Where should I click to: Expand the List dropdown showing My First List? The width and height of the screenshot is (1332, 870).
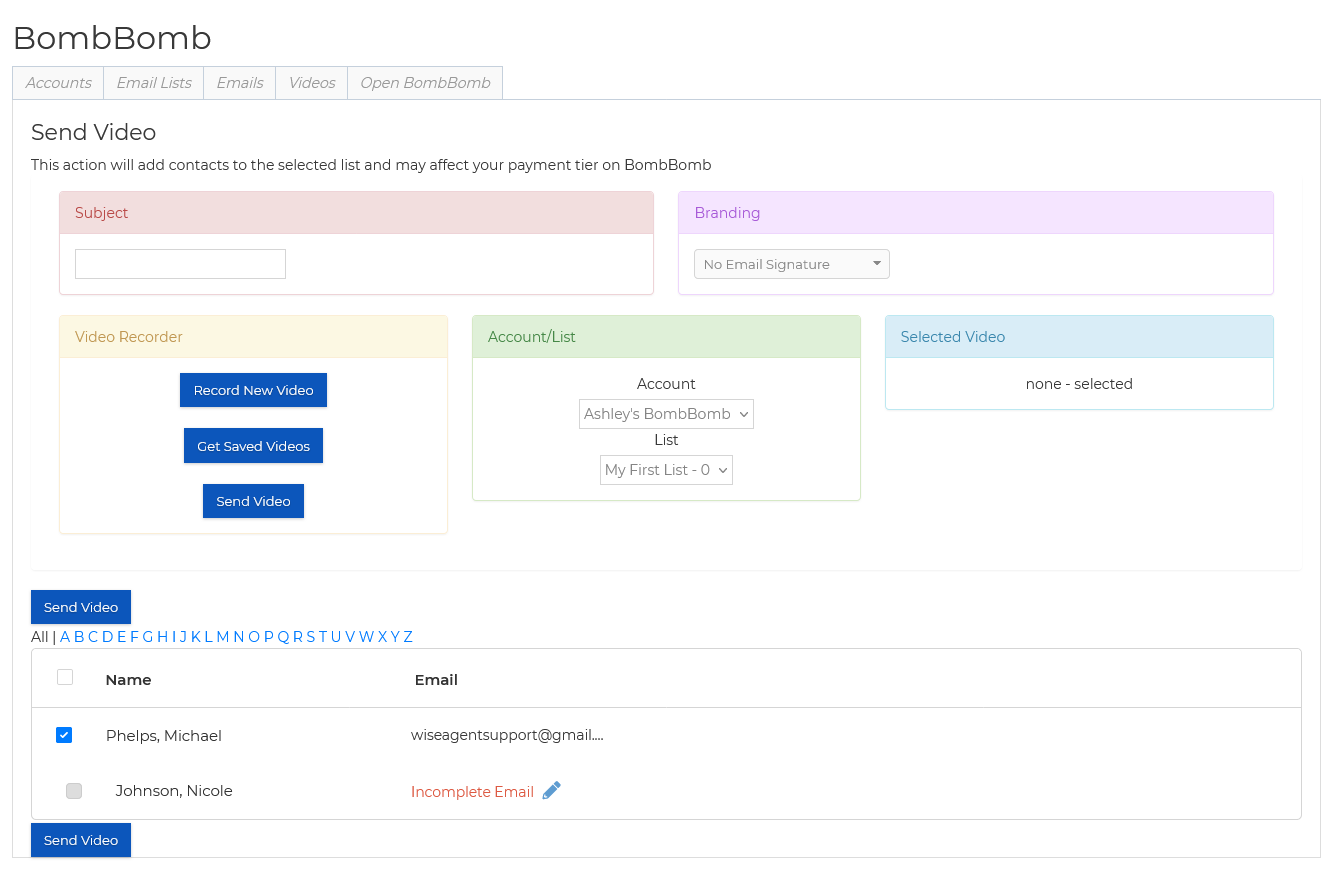click(666, 470)
